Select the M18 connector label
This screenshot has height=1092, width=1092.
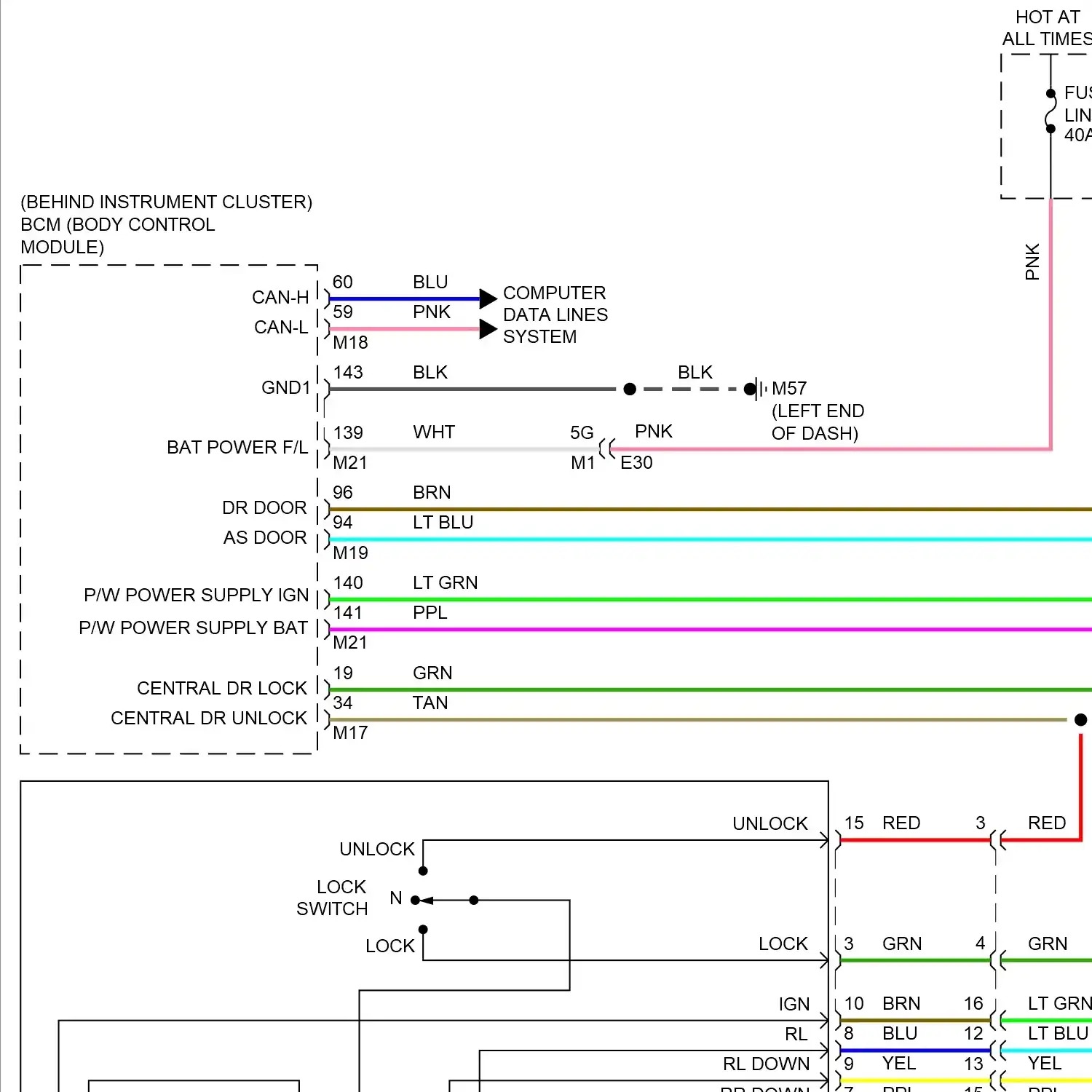click(x=350, y=342)
